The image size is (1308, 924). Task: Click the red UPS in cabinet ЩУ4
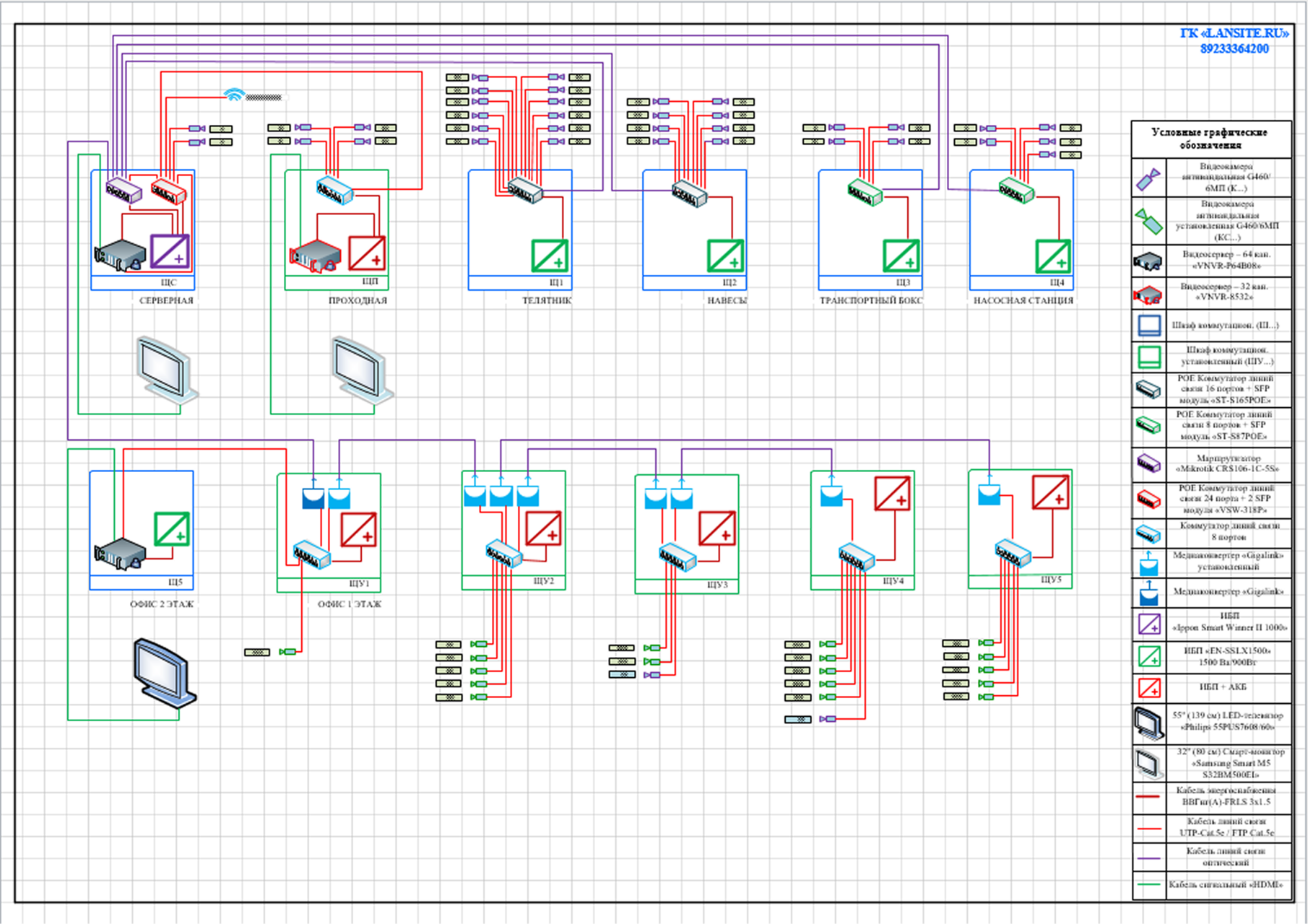point(892,494)
